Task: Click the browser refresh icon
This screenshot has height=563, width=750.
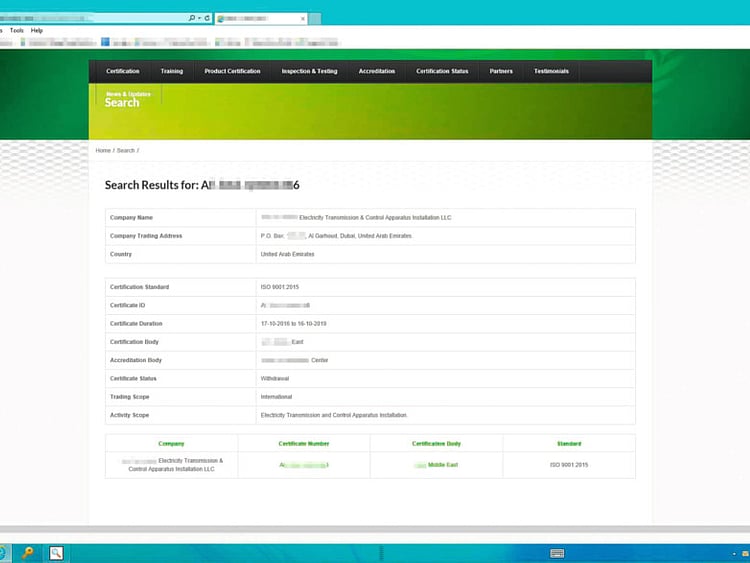Action: click(x=207, y=18)
